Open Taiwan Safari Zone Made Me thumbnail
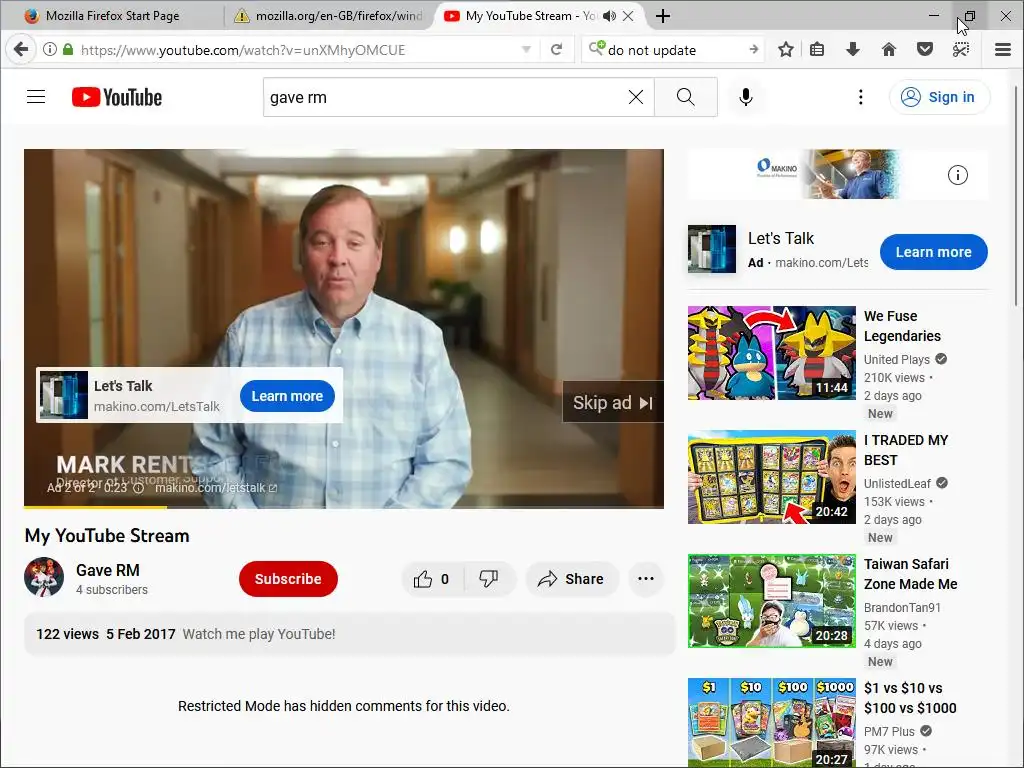The image size is (1024, 768). pos(771,601)
